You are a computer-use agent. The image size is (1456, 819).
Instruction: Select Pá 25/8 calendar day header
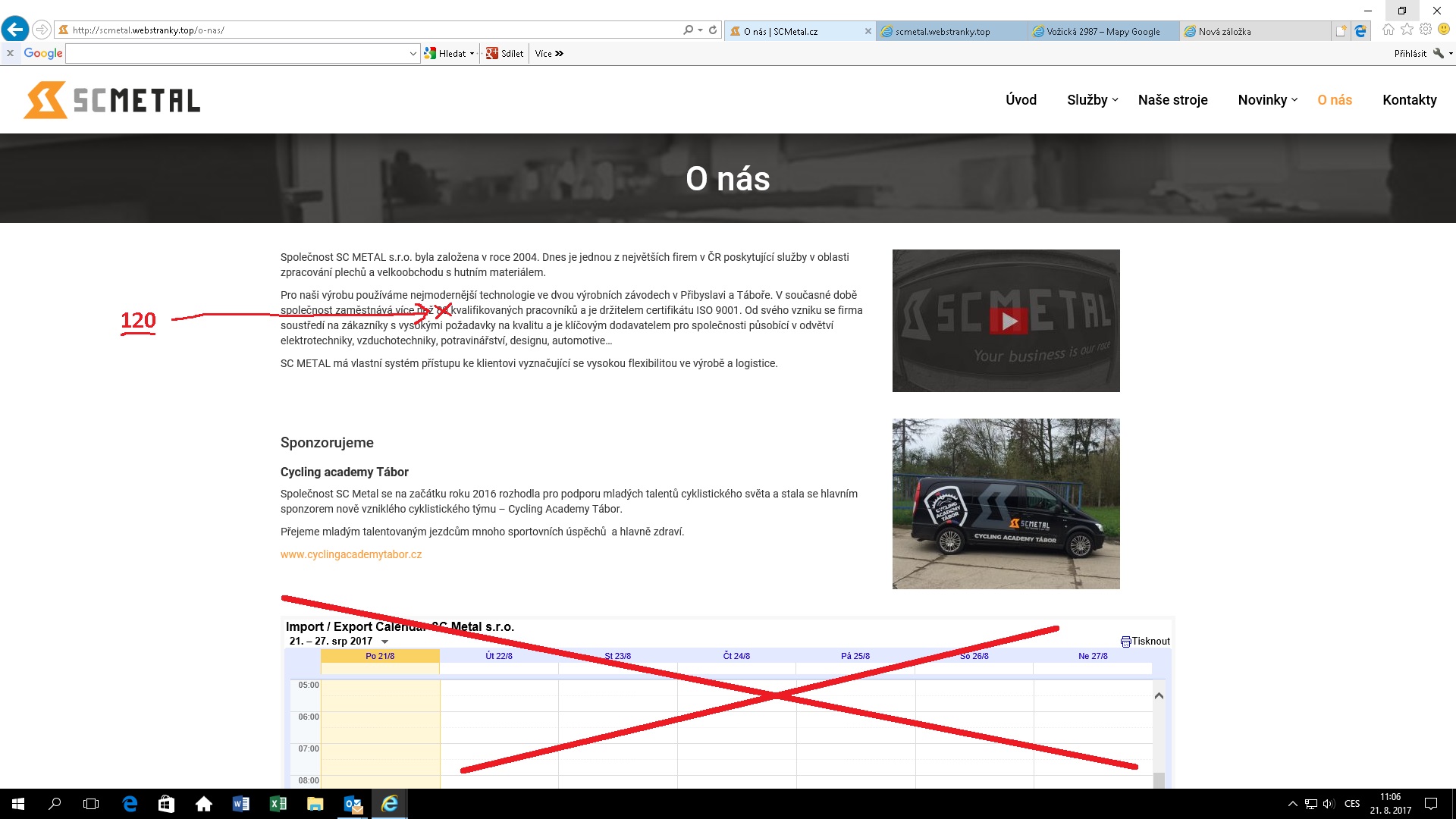coord(855,656)
